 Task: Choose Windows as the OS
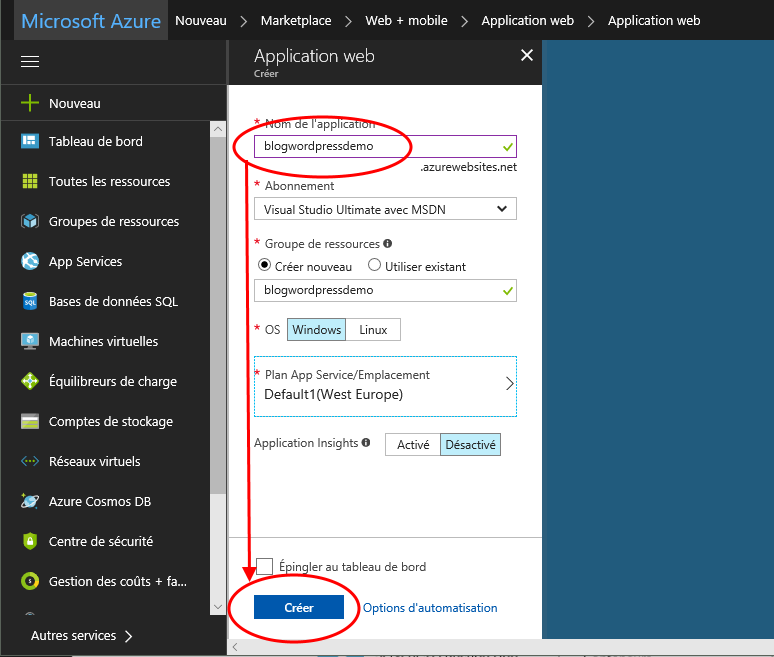(x=316, y=330)
